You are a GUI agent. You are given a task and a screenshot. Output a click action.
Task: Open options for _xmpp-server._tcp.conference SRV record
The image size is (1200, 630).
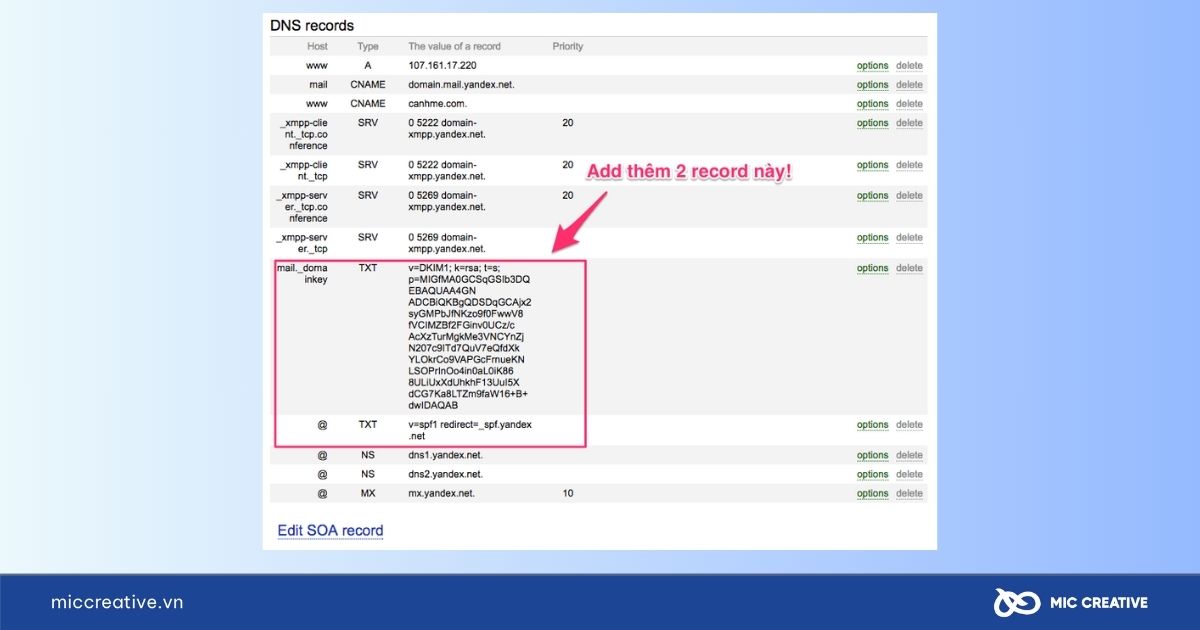tap(872, 196)
